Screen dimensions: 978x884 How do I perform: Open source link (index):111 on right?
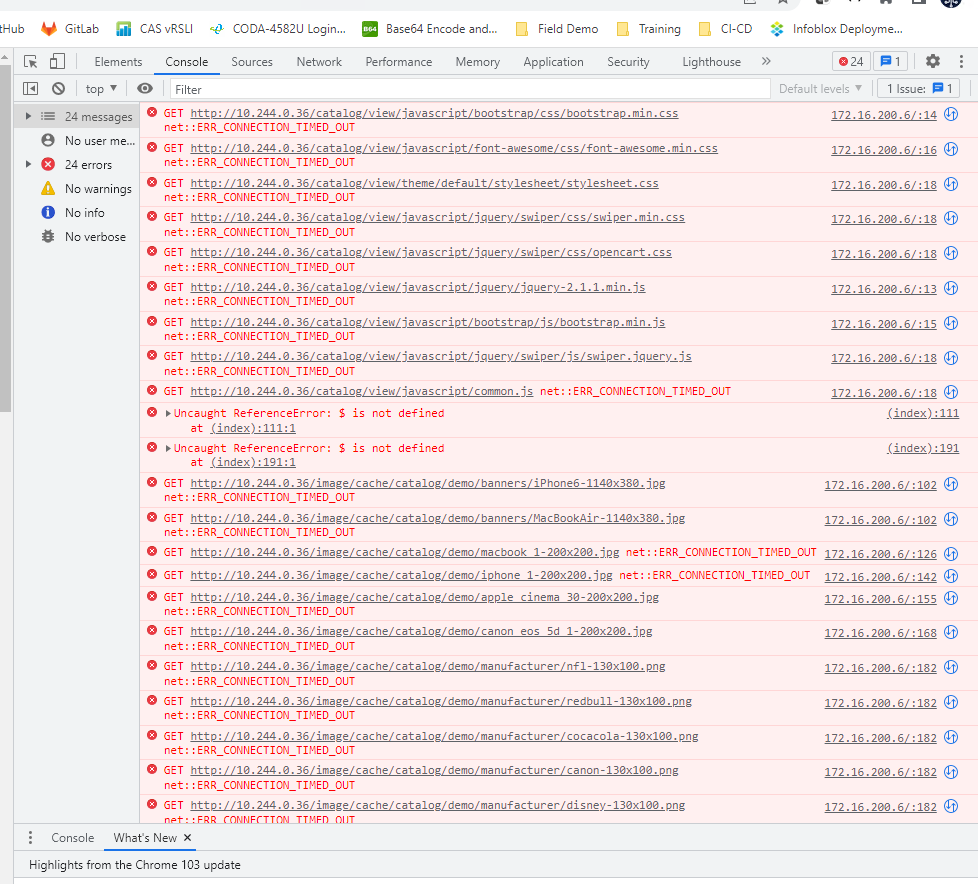click(922, 413)
